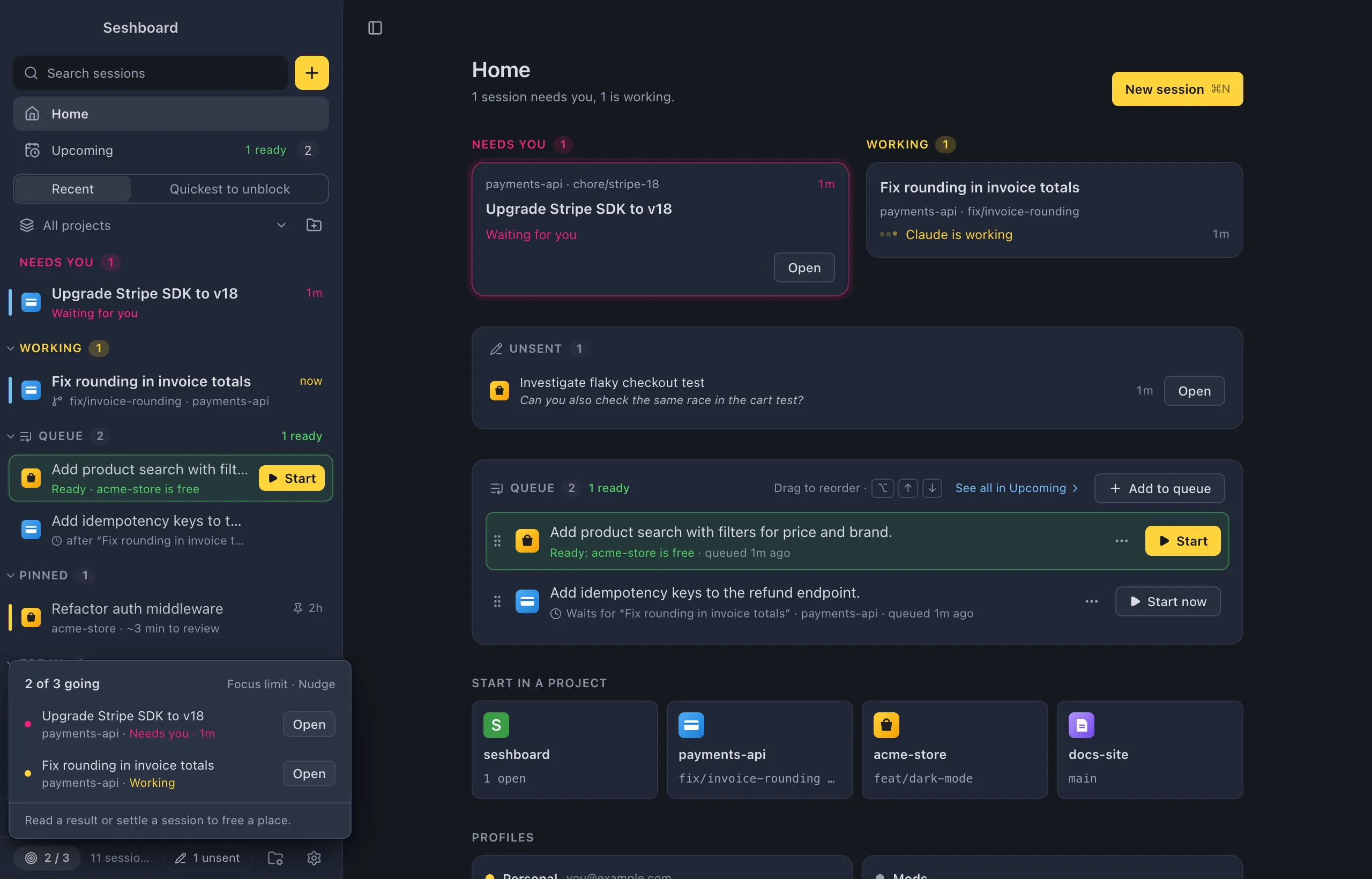Select the Recent sort toggle

click(72, 189)
